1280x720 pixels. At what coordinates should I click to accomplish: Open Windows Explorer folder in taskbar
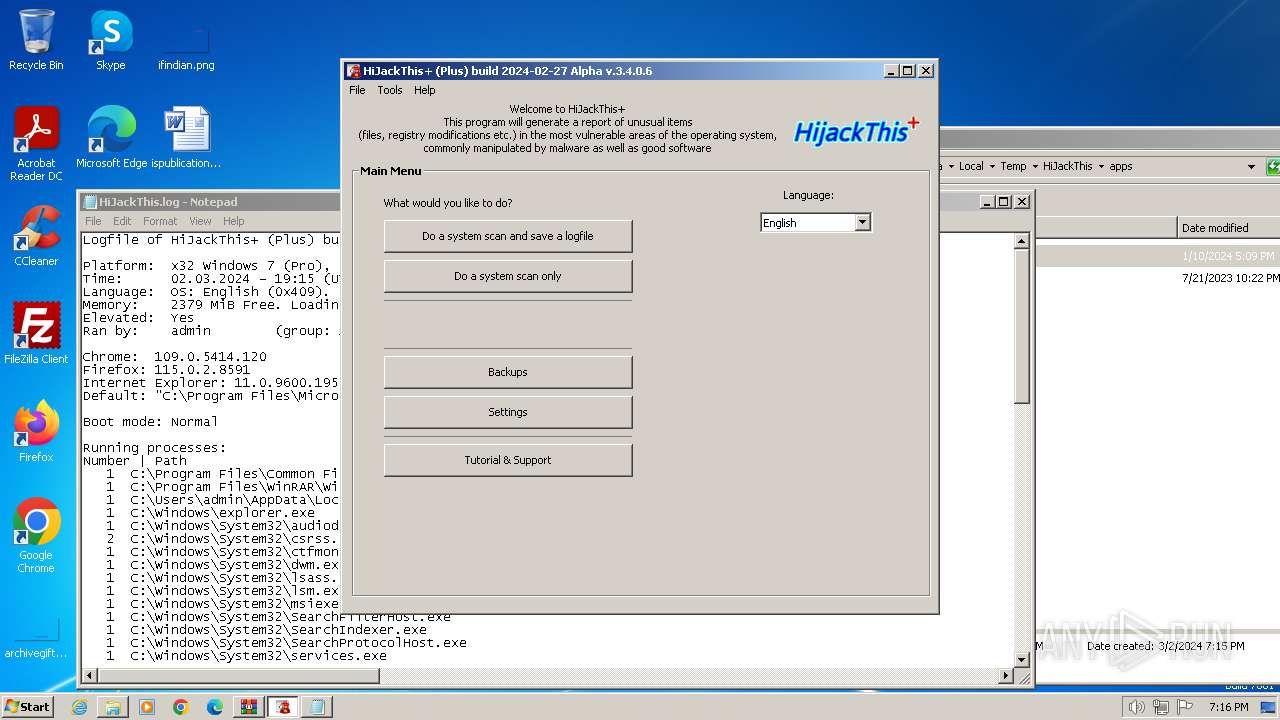(x=113, y=707)
